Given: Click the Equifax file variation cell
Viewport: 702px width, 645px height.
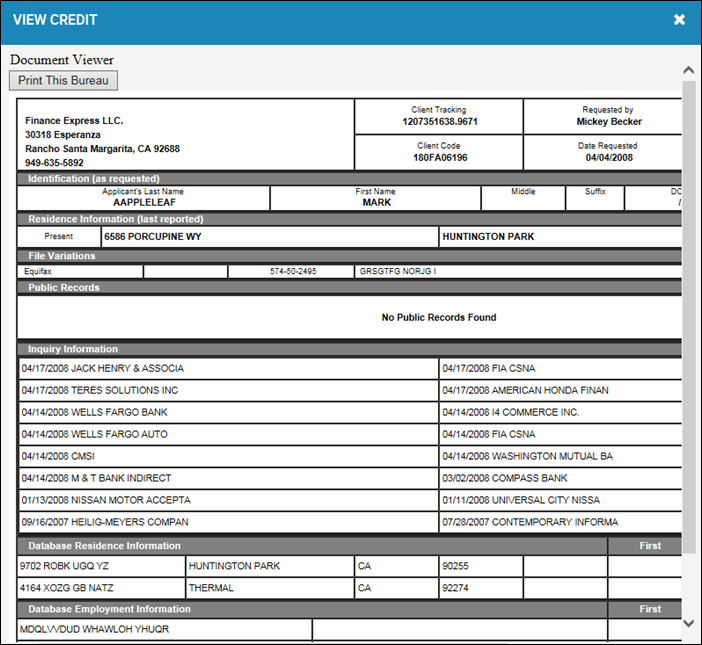Looking at the screenshot, I should 81,271.
